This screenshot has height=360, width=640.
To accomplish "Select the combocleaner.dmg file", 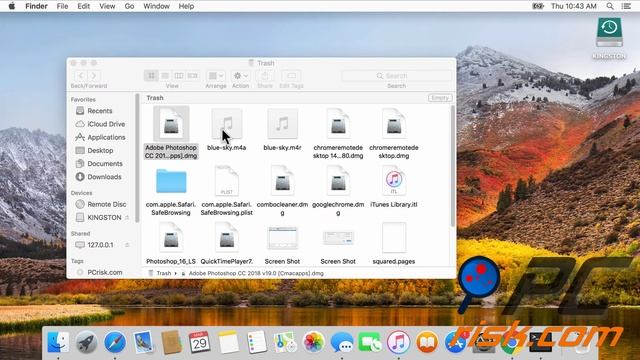I will (x=282, y=181).
